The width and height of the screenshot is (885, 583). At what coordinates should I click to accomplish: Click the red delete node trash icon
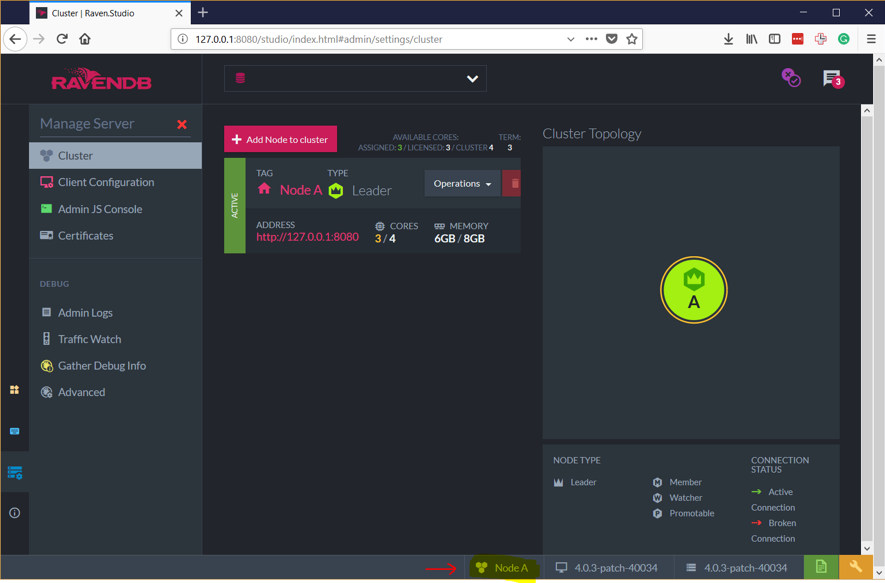point(512,183)
